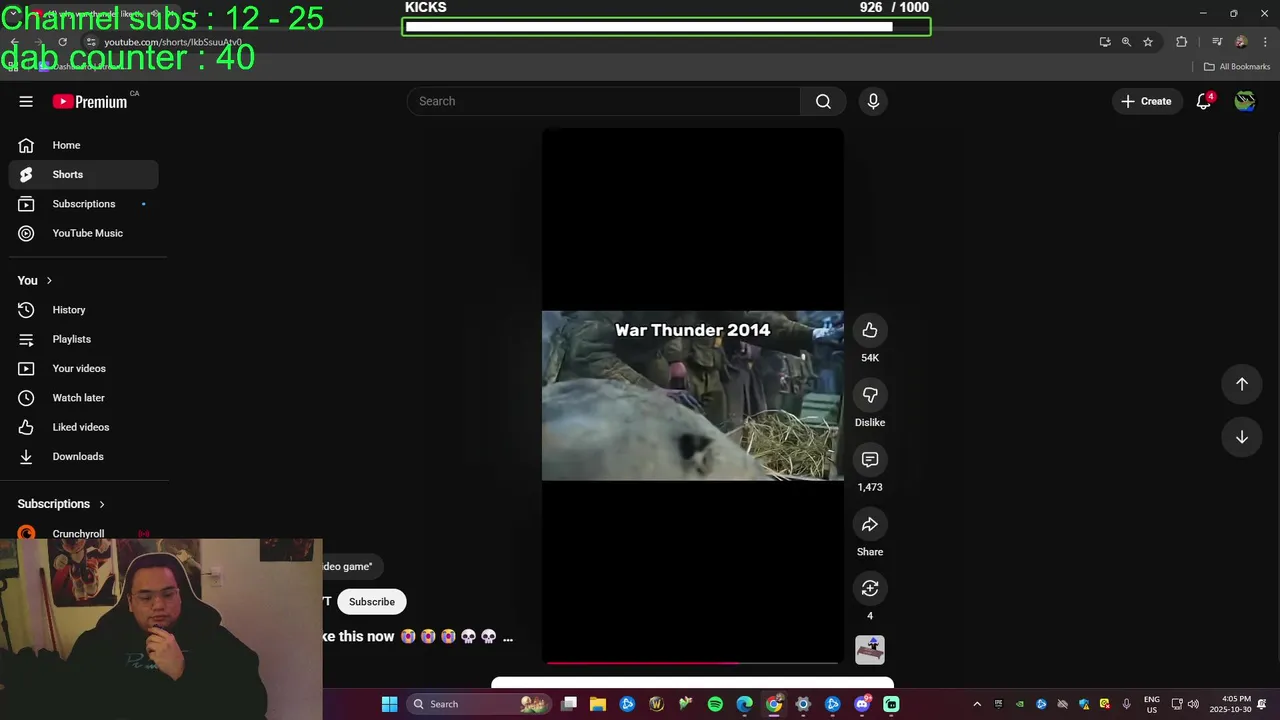Open Home in YouTube sidebar

point(84,145)
